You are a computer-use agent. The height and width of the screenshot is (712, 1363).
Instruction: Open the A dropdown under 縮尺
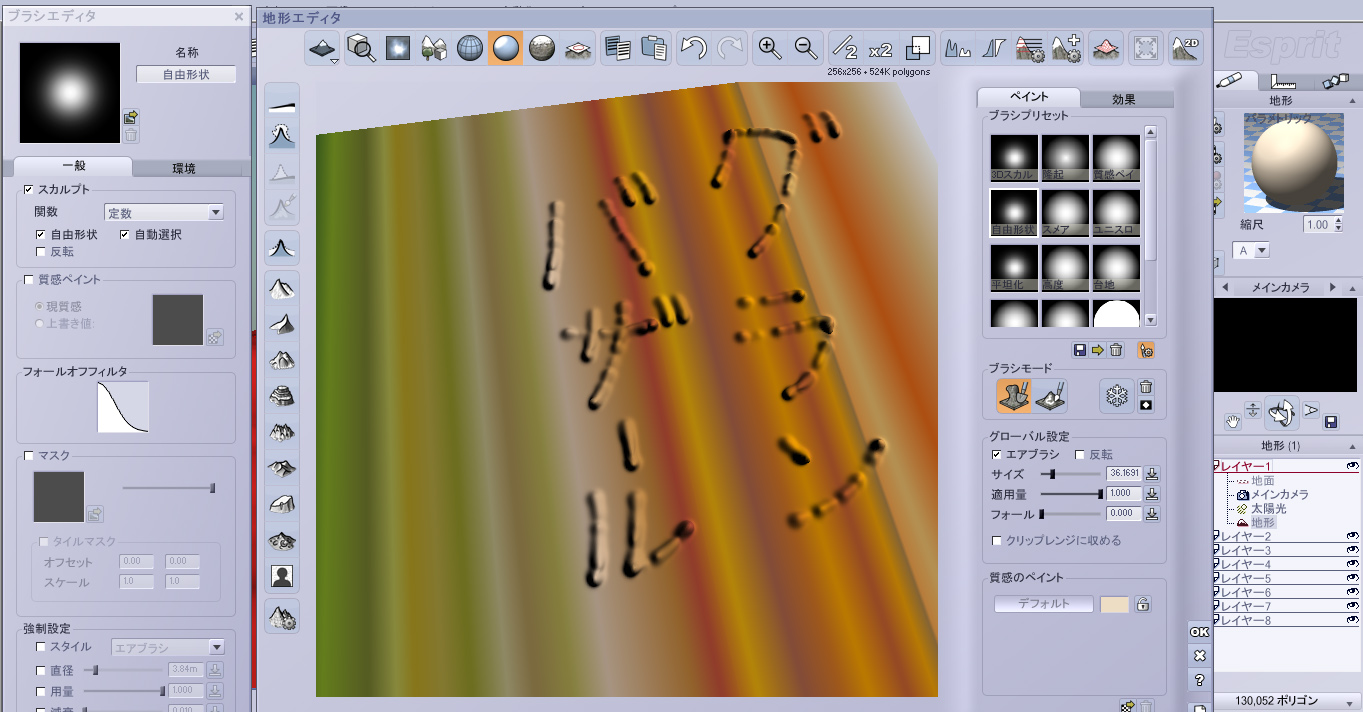pos(1251,250)
